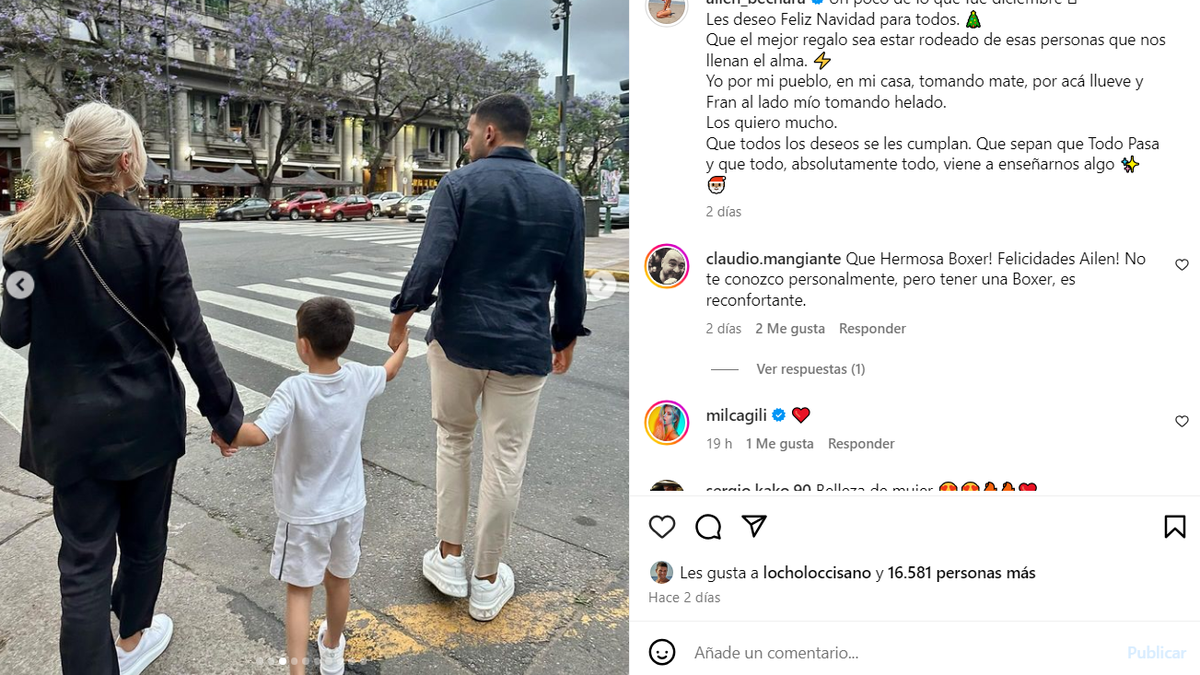Share post using paper plane icon
This screenshot has height=675, width=1200.
click(754, 526)
